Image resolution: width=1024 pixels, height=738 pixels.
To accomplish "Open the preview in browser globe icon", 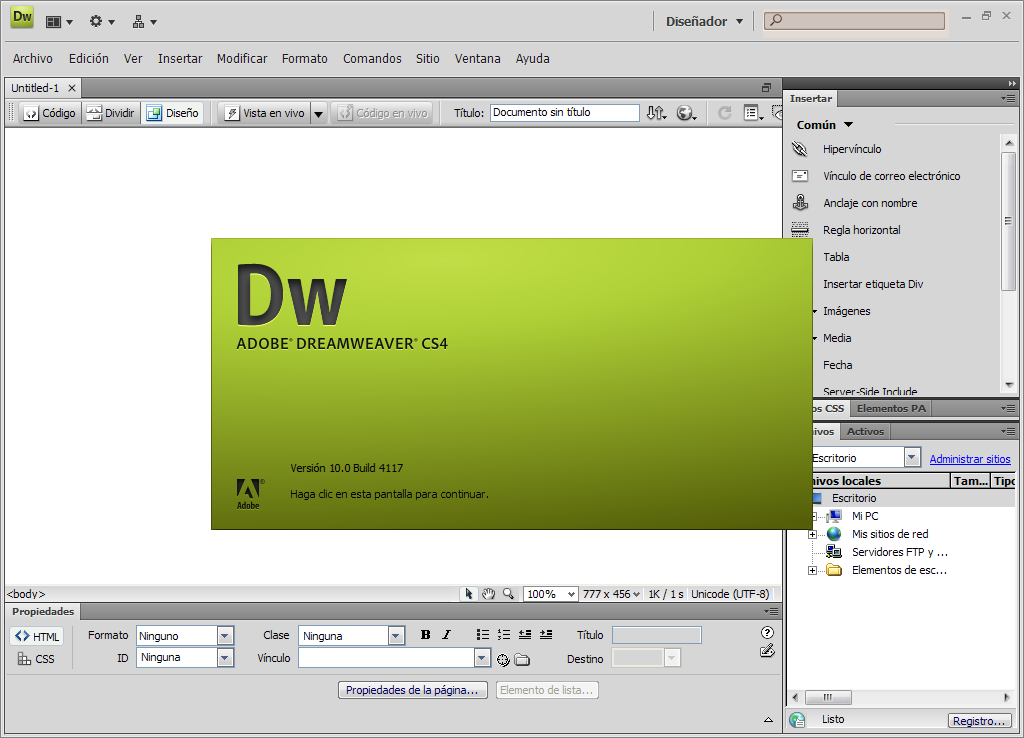I will point(686,113).
